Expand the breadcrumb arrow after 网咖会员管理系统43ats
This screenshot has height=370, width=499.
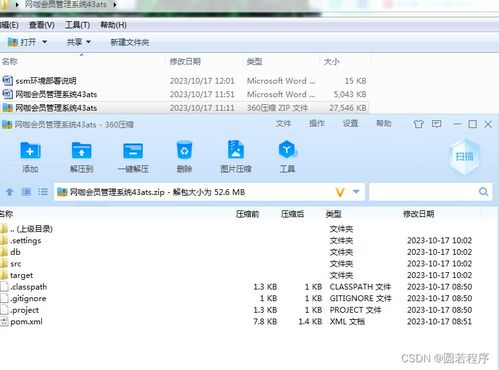[115, 5]
